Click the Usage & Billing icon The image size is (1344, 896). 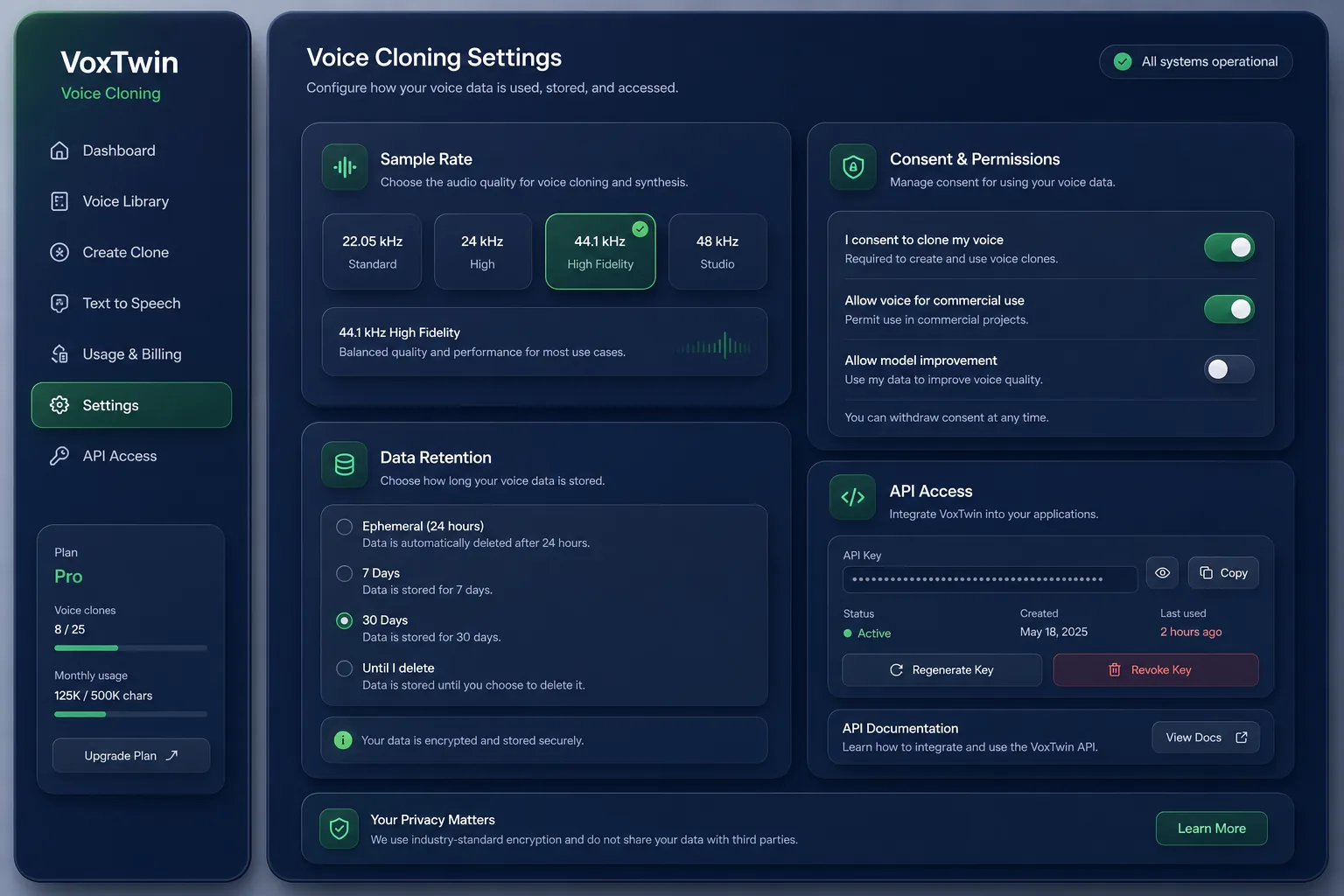tap(59, 354)
